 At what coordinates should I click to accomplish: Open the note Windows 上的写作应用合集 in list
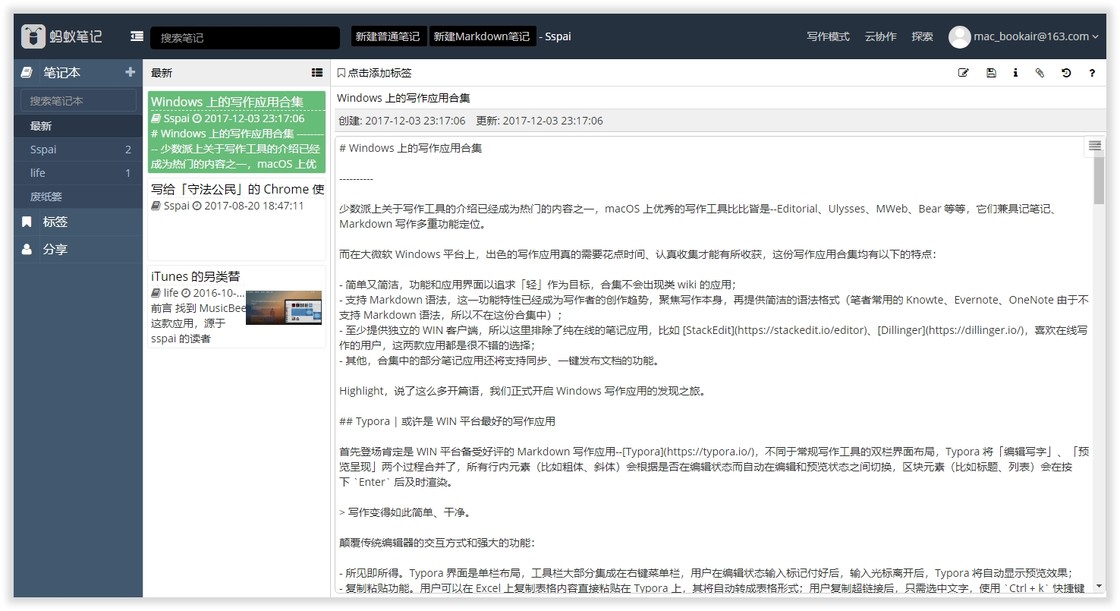[236, 132]
